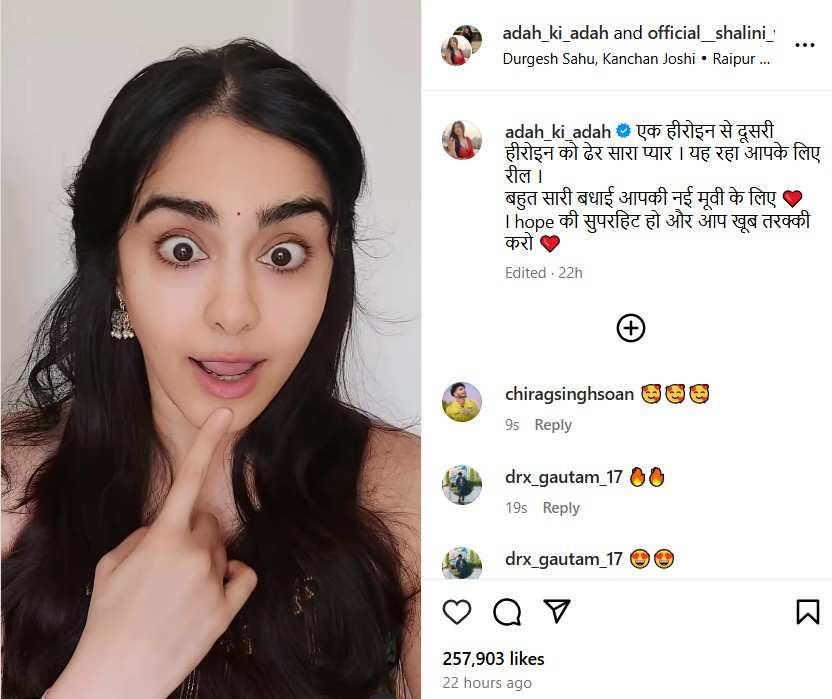Open official_shalini profile link in header
Viewport: 832px width, 699px height.
pyautogui.click(x=710, y=33)
